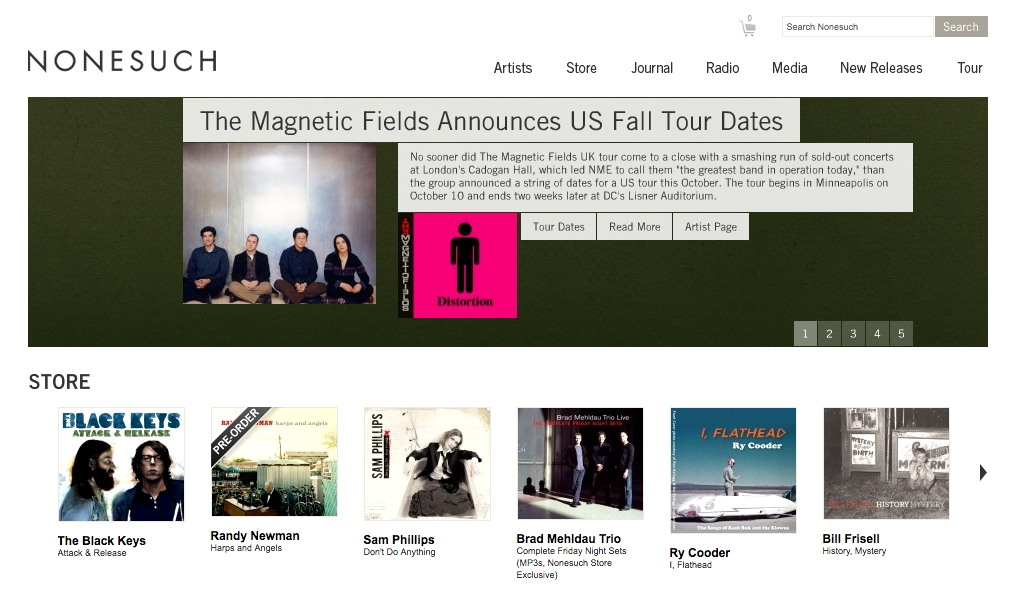
Task: Open the shopping cart
Action: click(746, 27)
